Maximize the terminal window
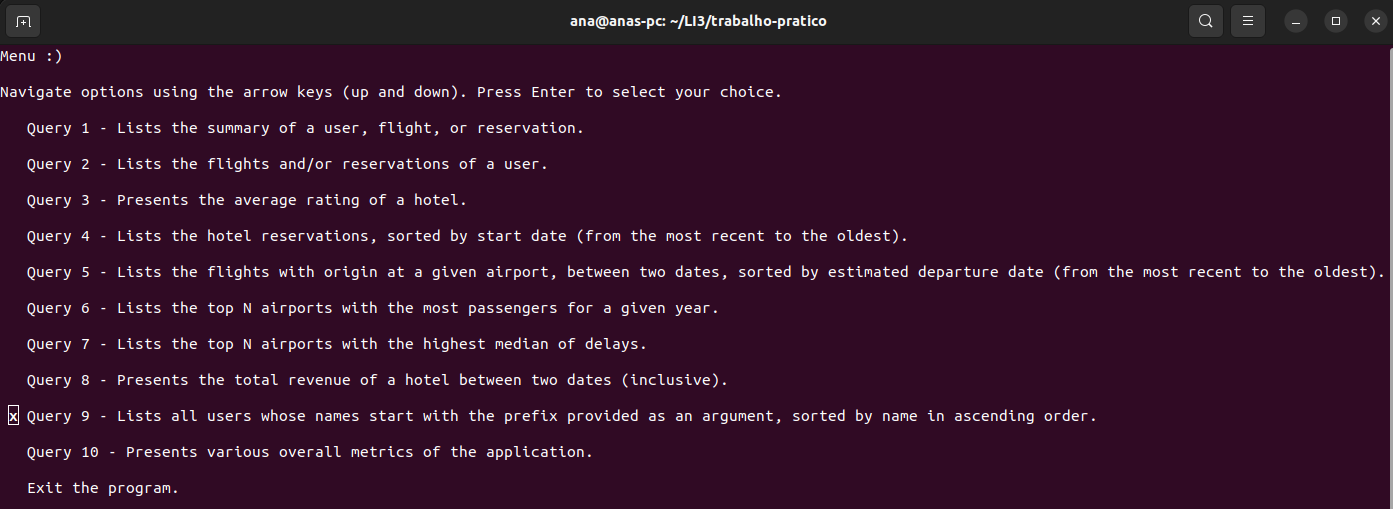The width and height of the screenshot is (1393, 509). pos(1335,21)
